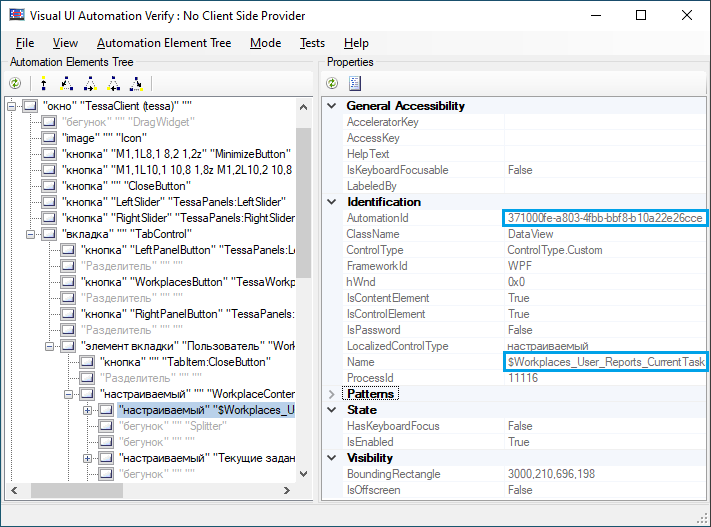The height and width of the screenshot is (527, 711).
Task: Click the go-to-previous-sibling navigation icon
Action: [x=113, y=84]
